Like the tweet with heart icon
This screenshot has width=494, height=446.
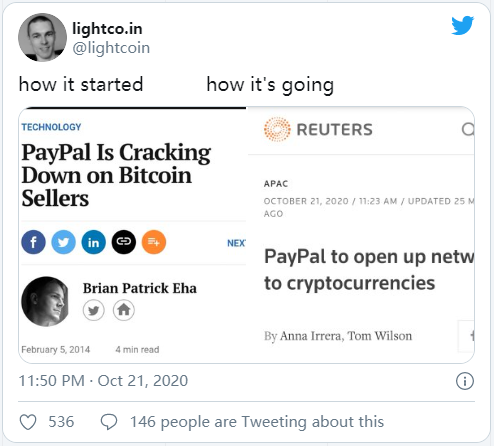pos(28,422)
